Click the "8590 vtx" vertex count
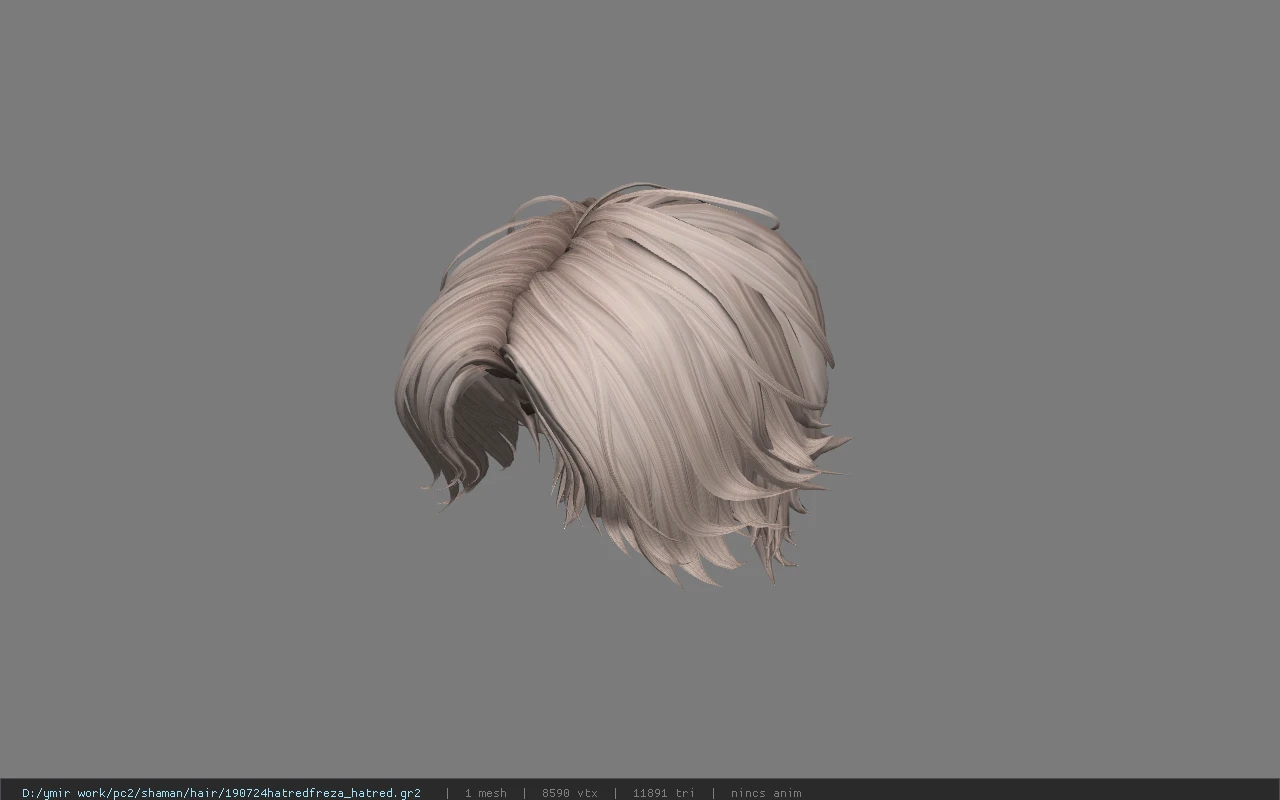This screenshot has height=800, width=1280. pyautogui.click(x=570, y=793)
